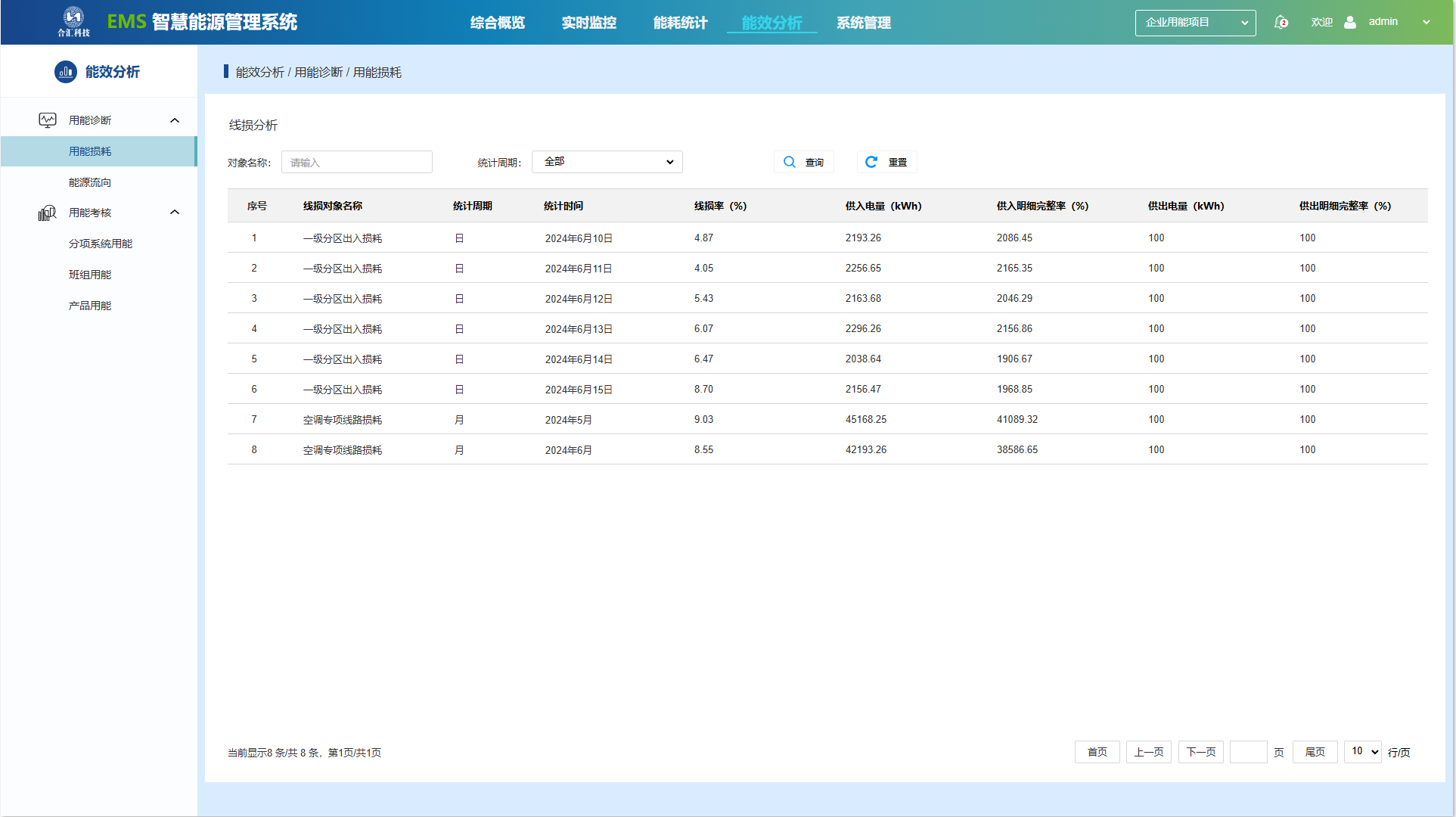
Task: Click the 用能考核 magnifier chart icon
Action: click(48, 213)
